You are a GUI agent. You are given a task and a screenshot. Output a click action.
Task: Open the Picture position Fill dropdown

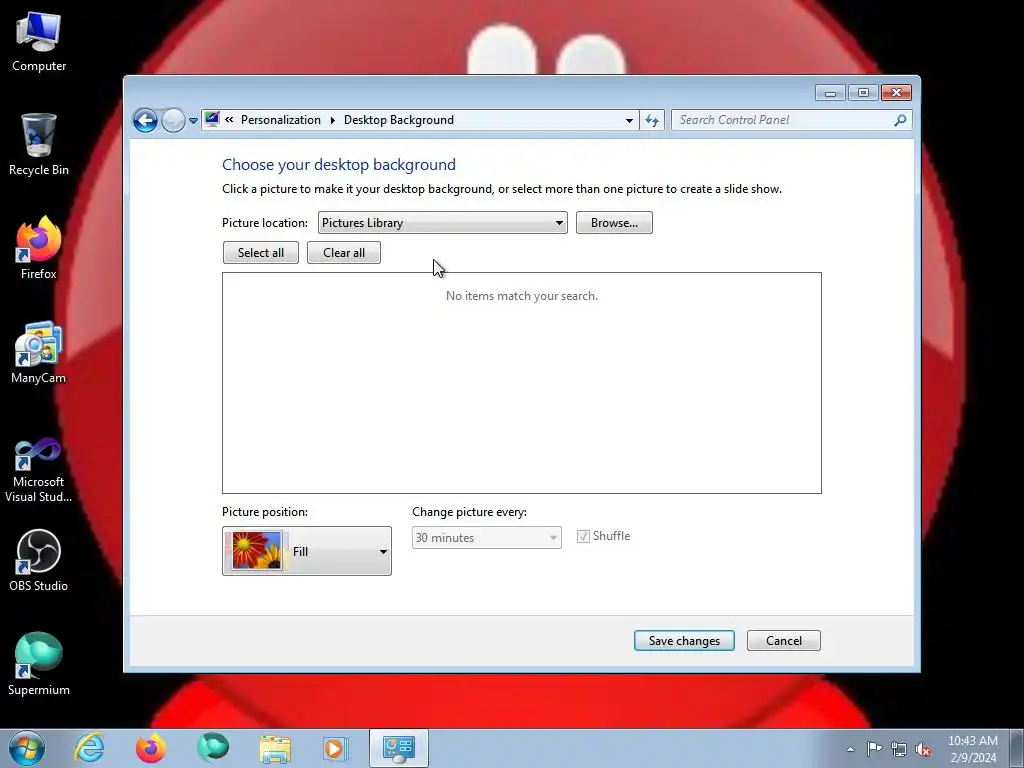point(307,551)
